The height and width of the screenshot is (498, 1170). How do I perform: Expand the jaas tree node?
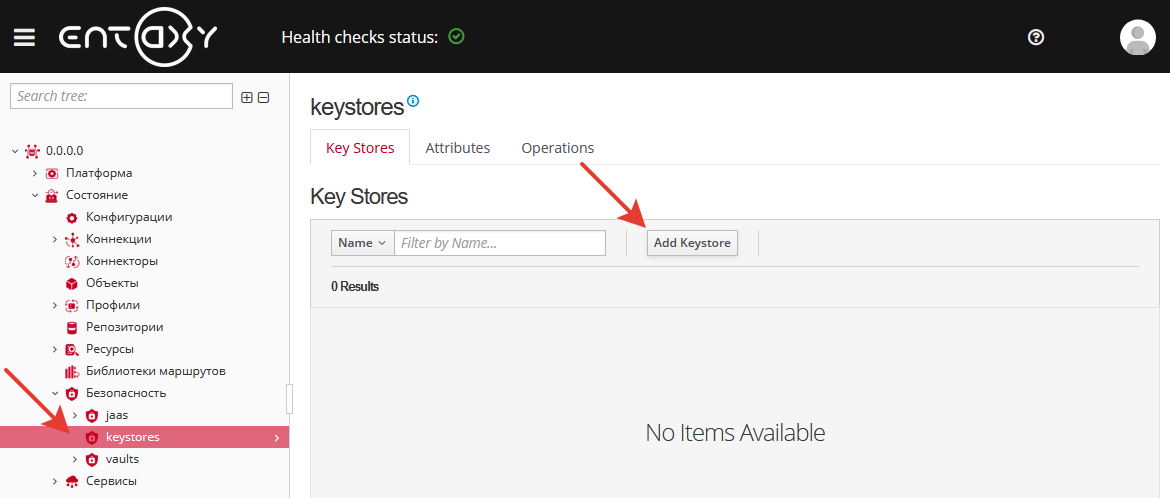click(x=74, y=415)
